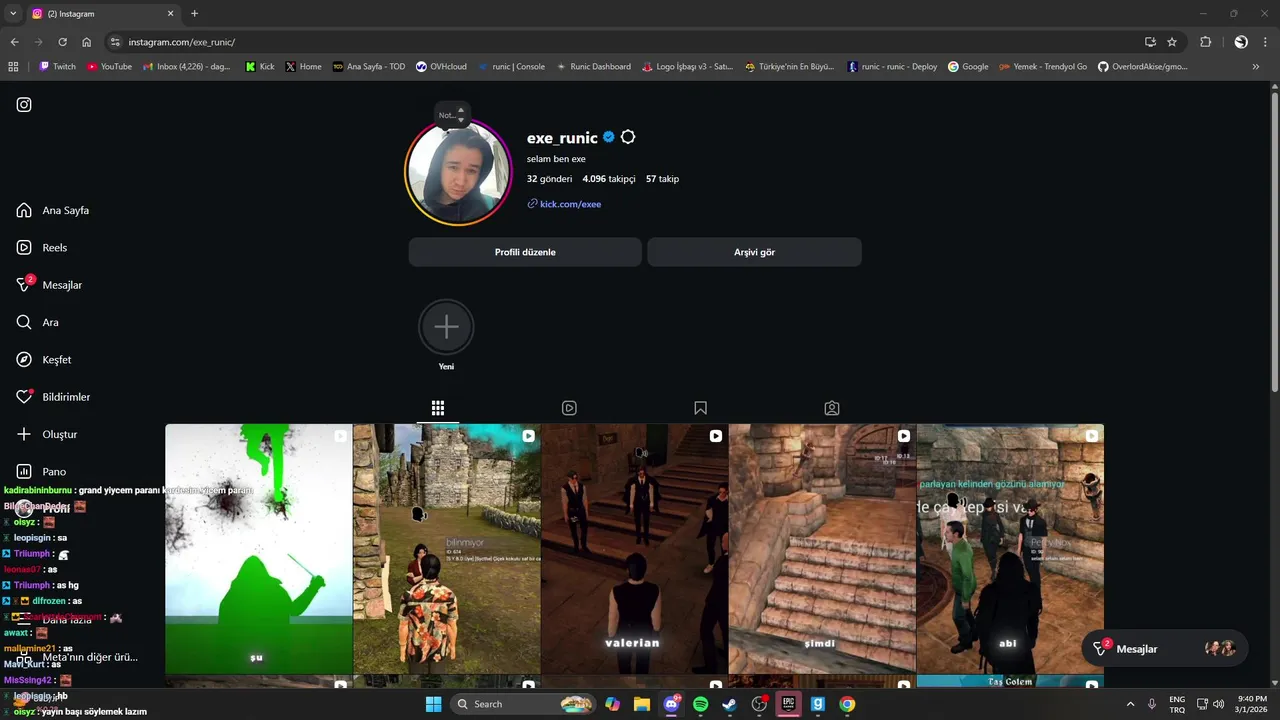1280x720 pixels.
Task: Open the Twitch bookmark
Action: 57,67
